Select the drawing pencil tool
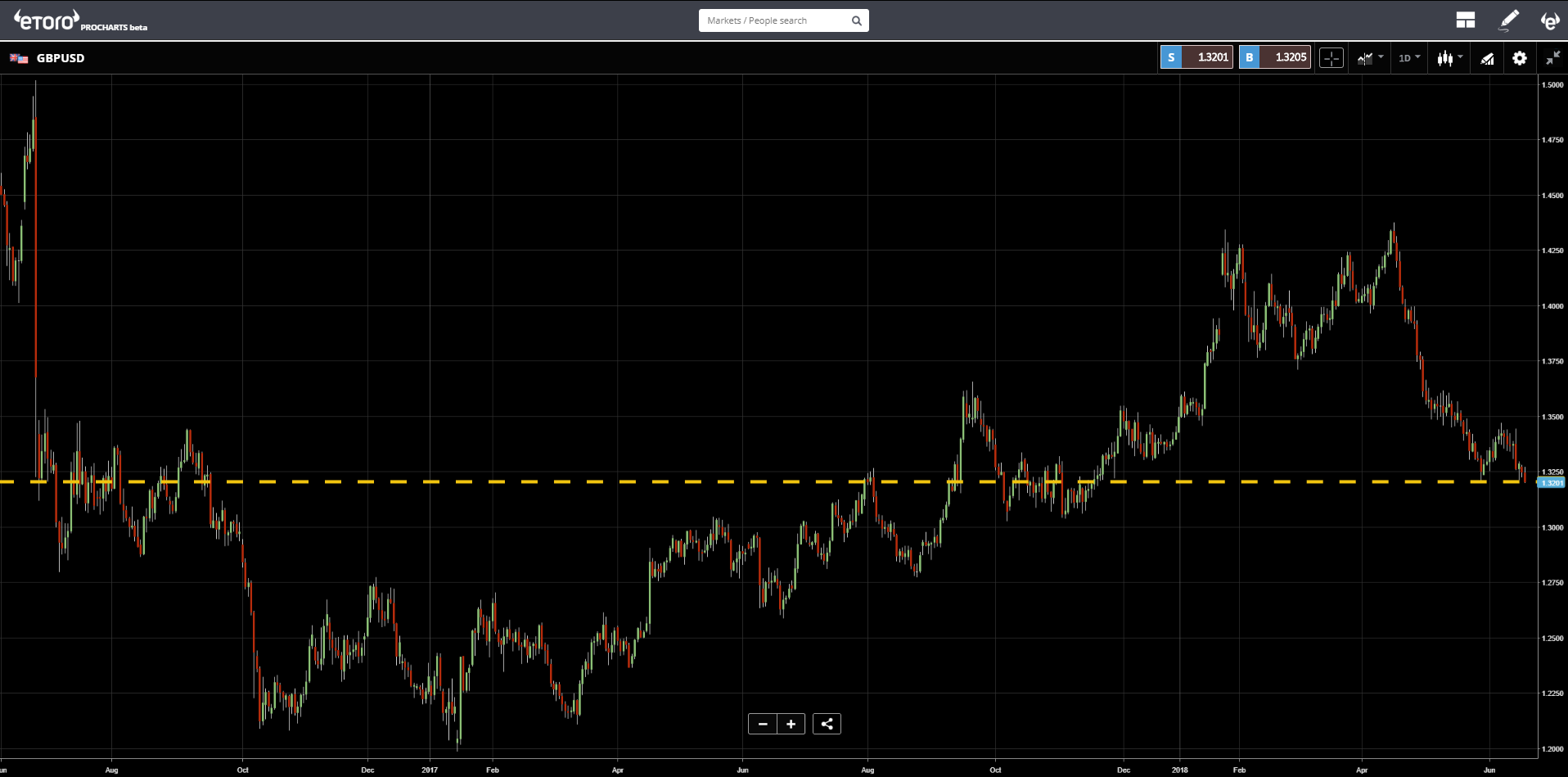 click(x=1508, y=20)
